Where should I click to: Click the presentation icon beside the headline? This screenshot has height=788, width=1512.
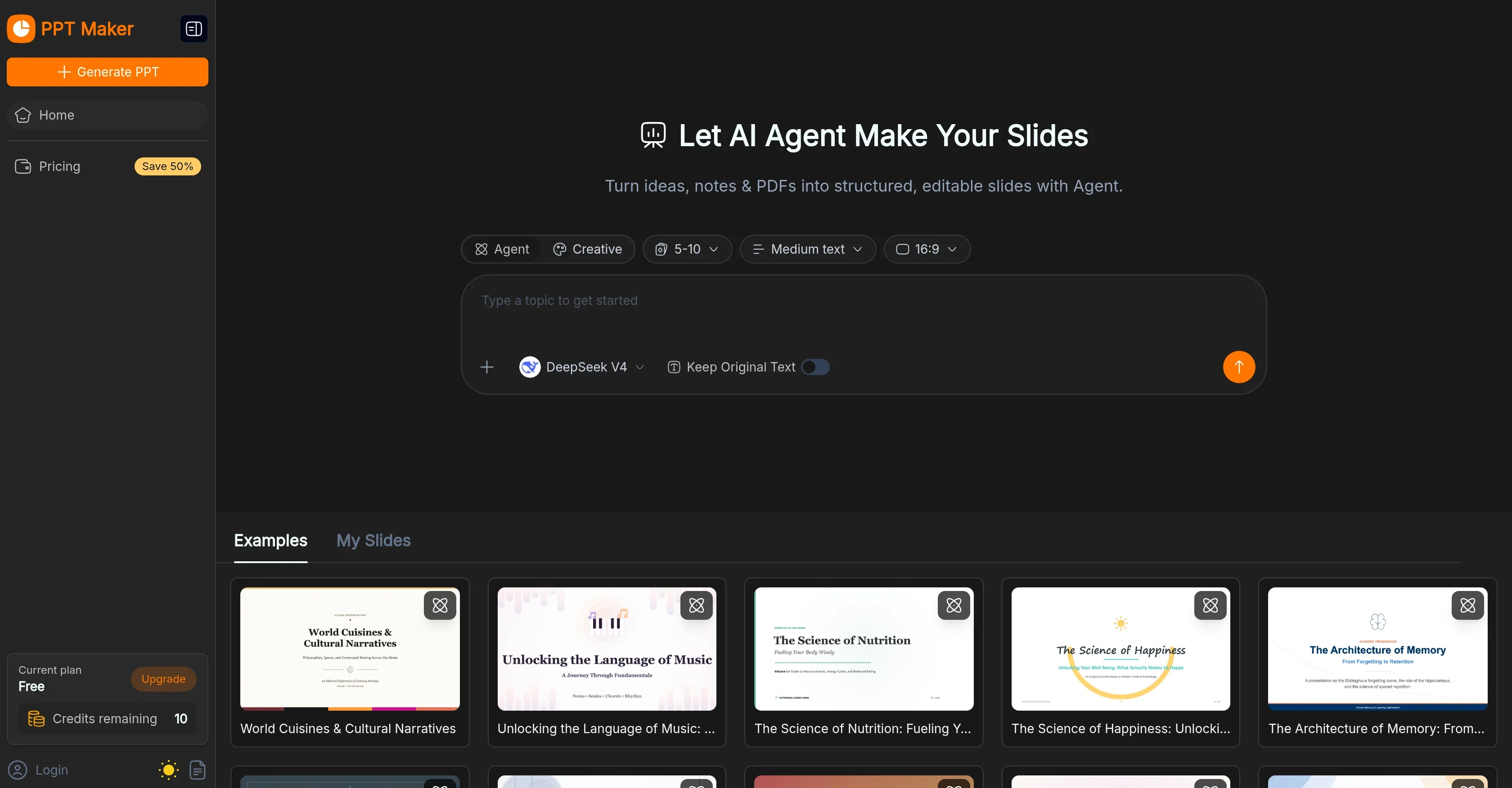[653, 135]
